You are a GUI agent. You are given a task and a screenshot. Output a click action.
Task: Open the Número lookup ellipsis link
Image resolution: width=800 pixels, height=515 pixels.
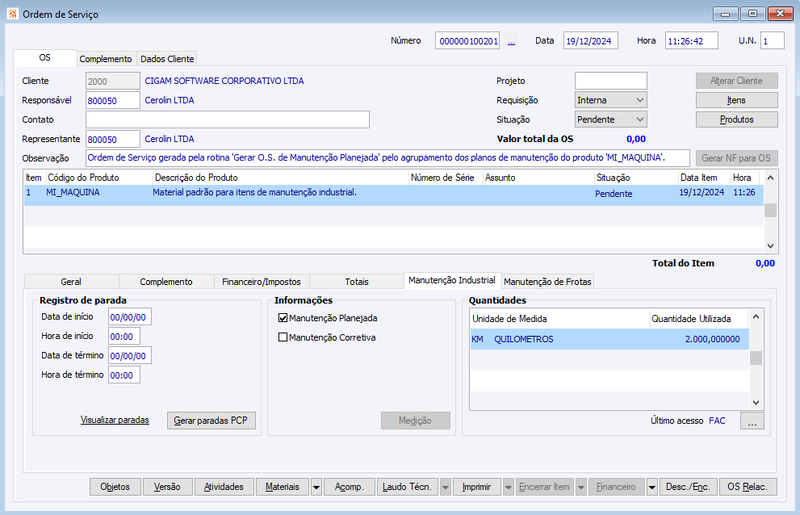511,41
